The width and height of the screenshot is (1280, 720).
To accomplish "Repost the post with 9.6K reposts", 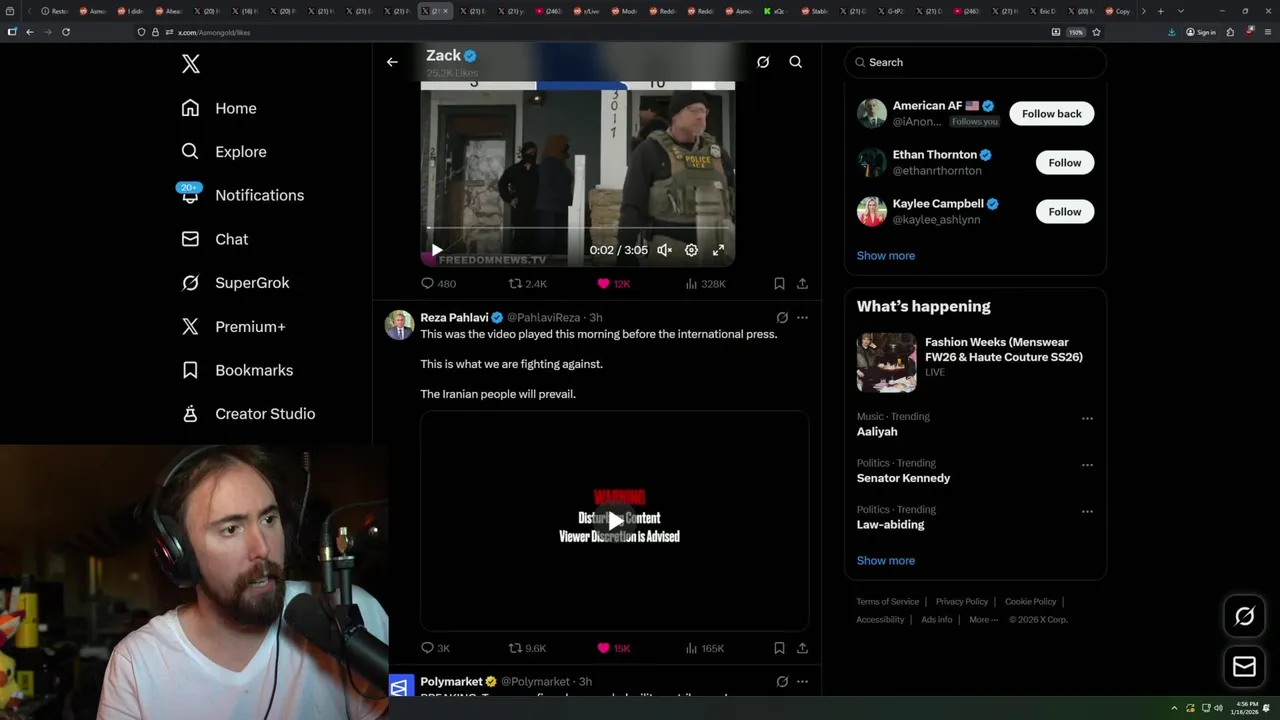I will pos(528,648).
